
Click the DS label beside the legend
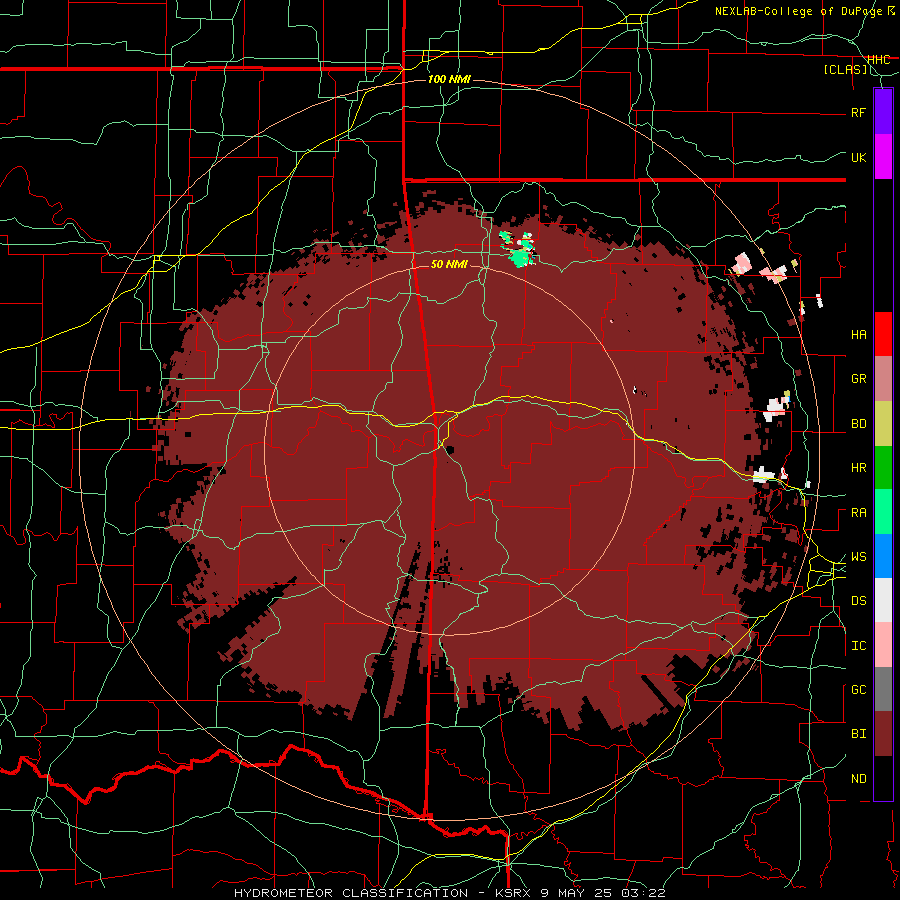pos(859,601)
